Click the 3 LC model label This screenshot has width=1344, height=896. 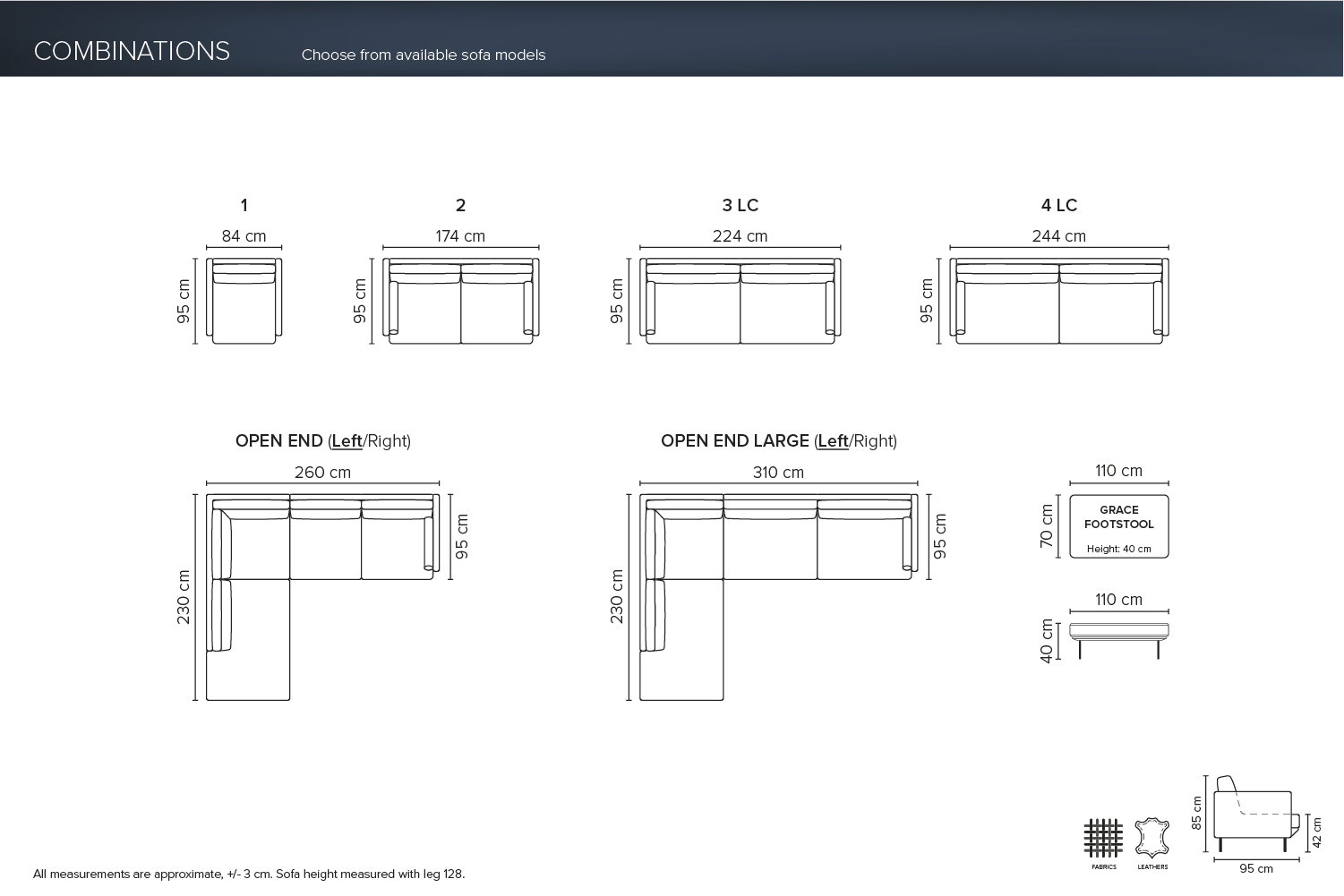coord(740,205)
